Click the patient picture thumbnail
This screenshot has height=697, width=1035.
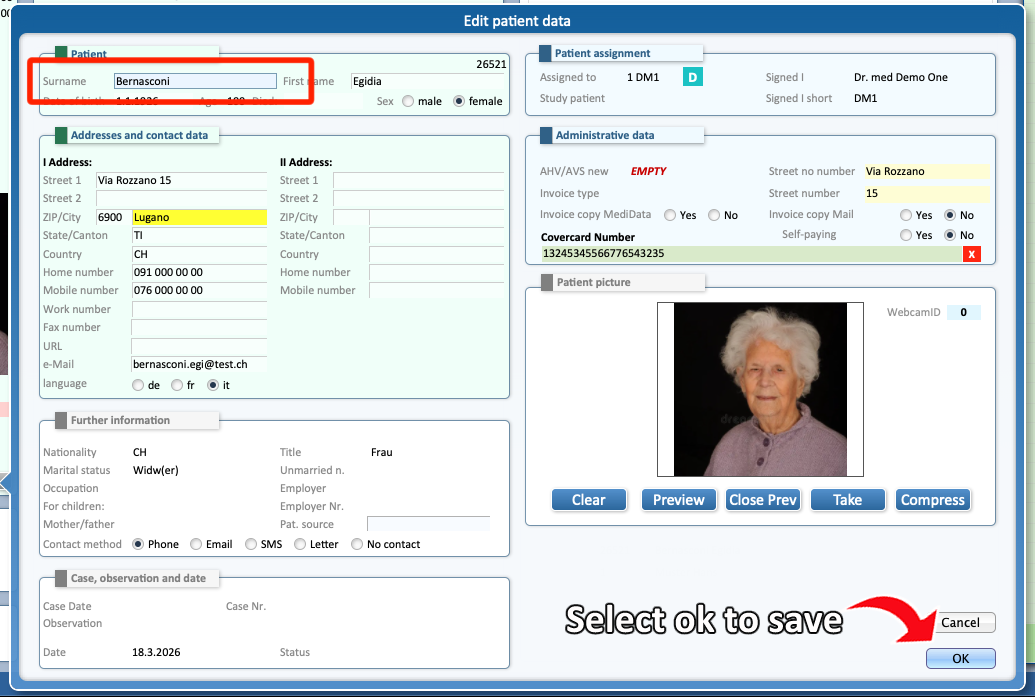(760, 389)
